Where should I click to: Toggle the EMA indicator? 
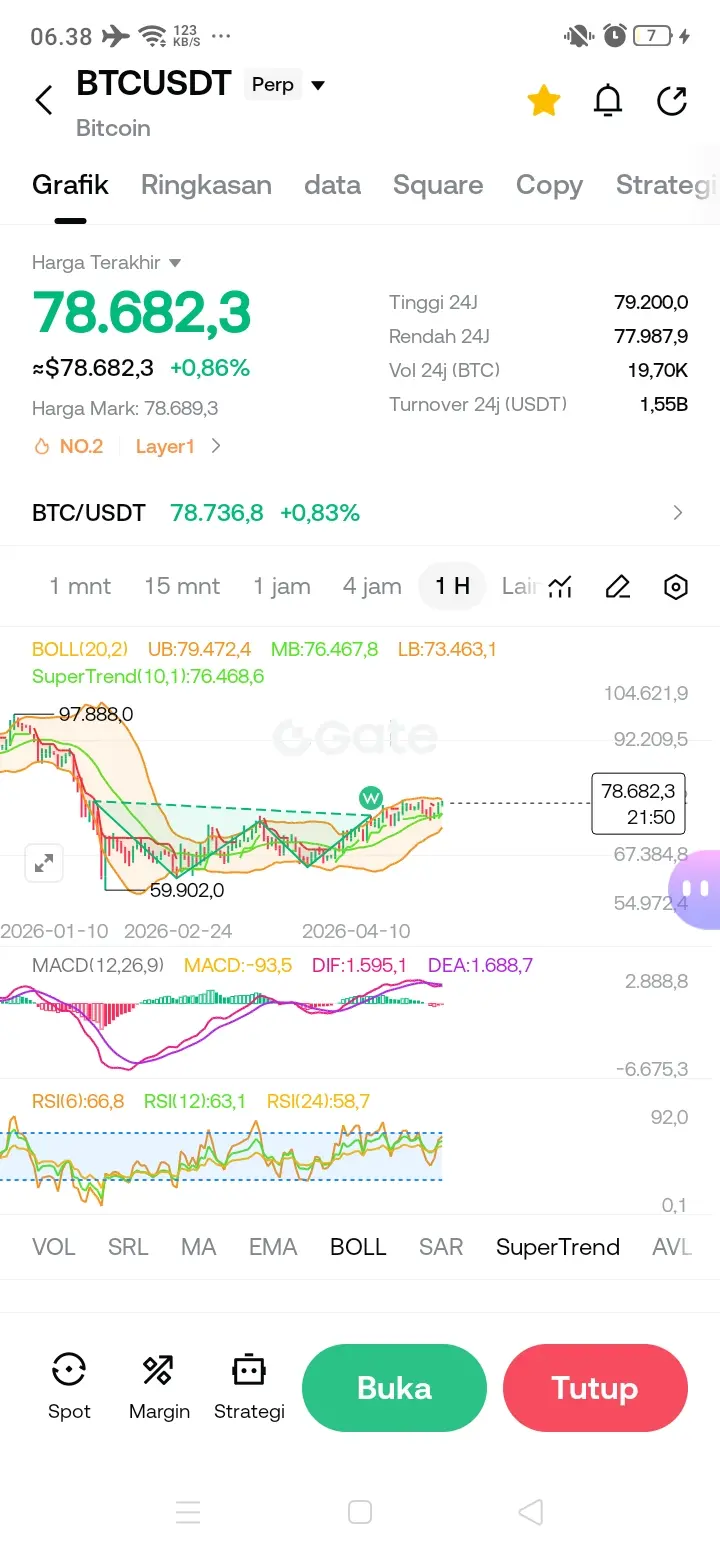(x=273, y=1247)
